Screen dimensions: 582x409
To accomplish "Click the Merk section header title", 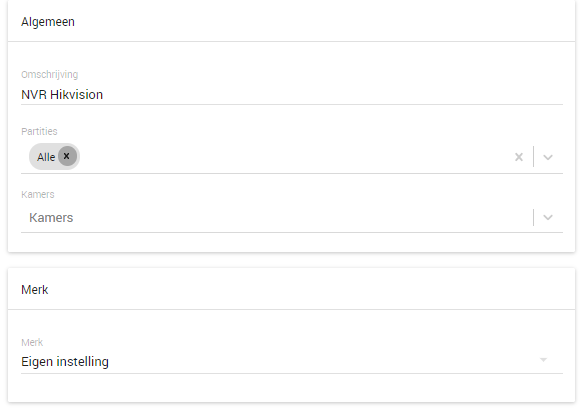I will click(35, 289).
